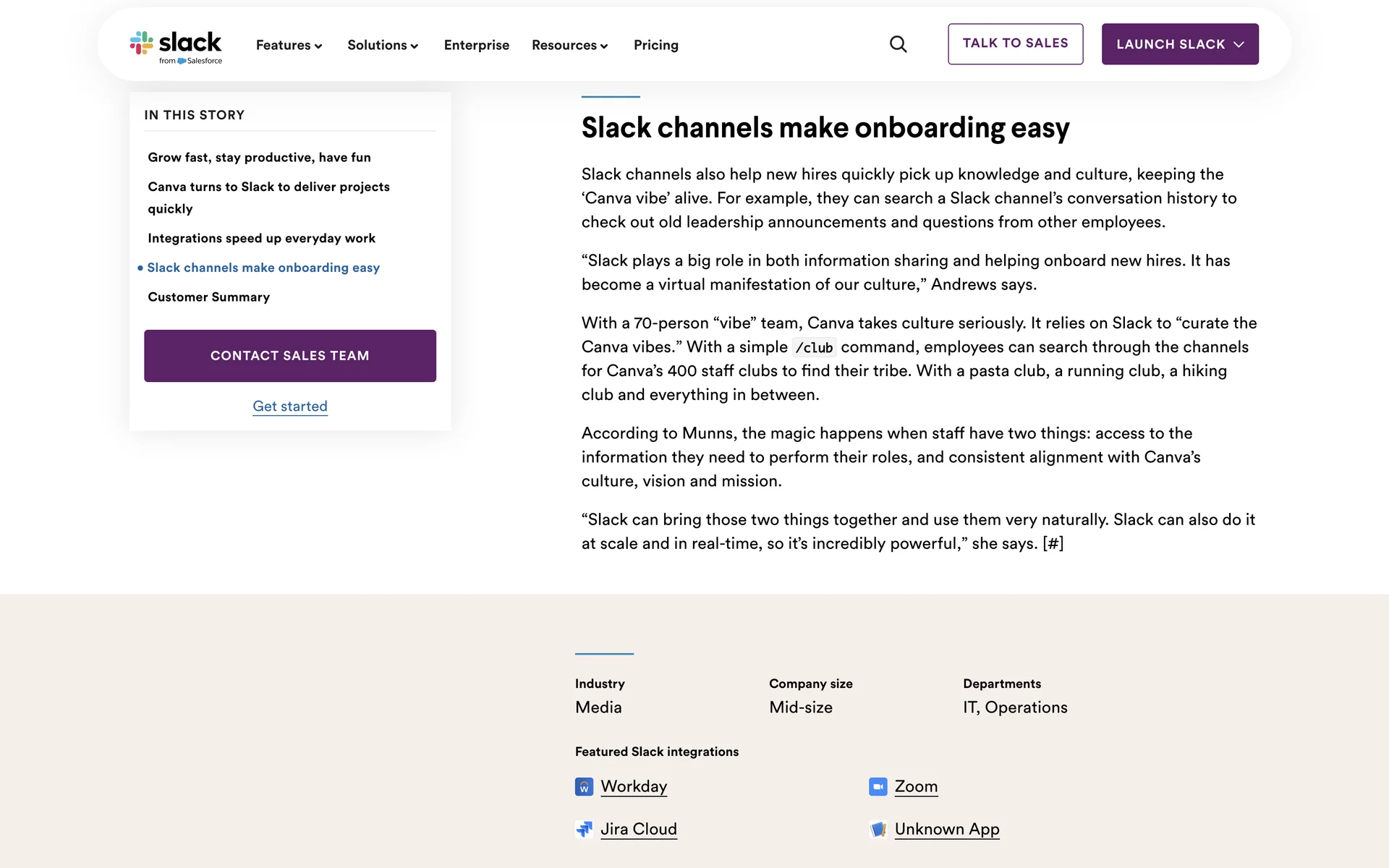Viewport: 1389px width, 868px height.
Task: Navigate to the Customer Summary section
Action: click(208, 297)
